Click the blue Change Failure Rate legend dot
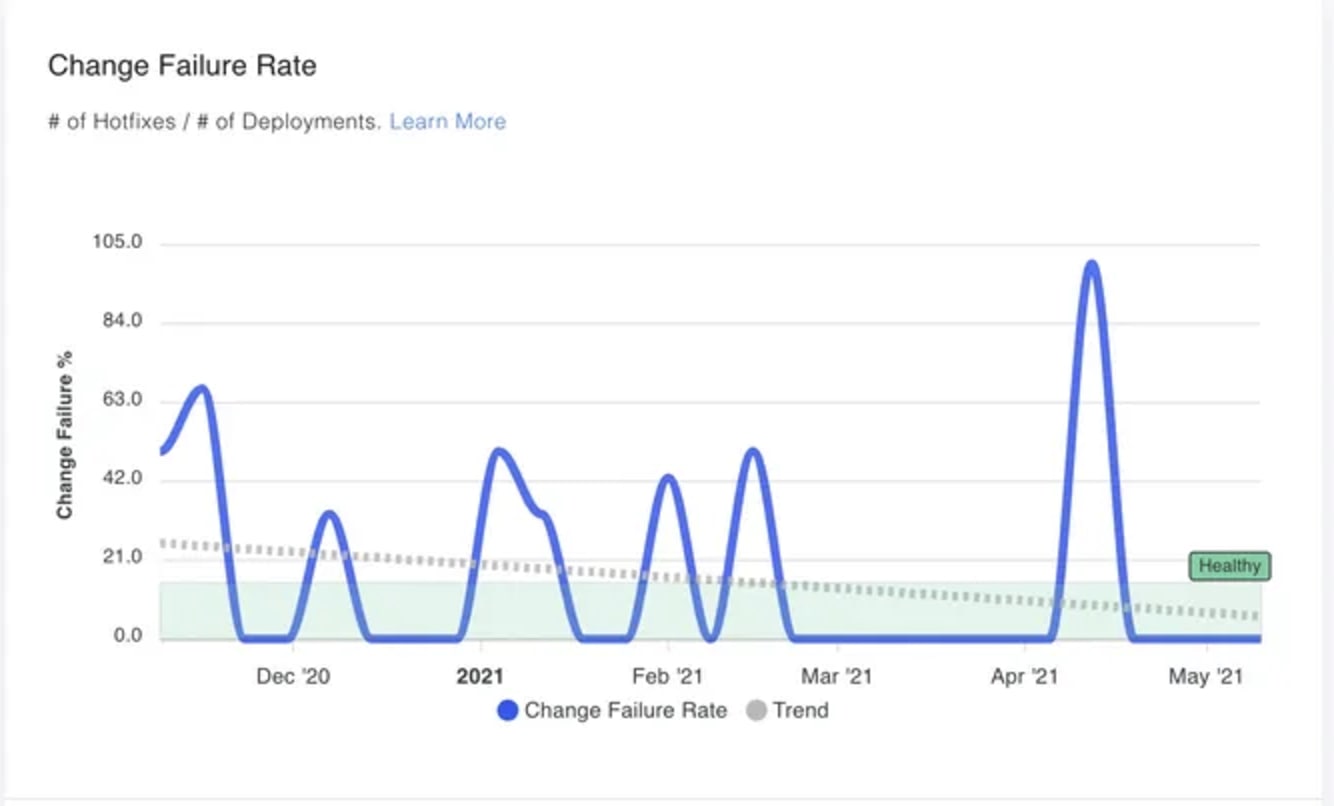This screenshot has height=806, width=1334. 509,710
